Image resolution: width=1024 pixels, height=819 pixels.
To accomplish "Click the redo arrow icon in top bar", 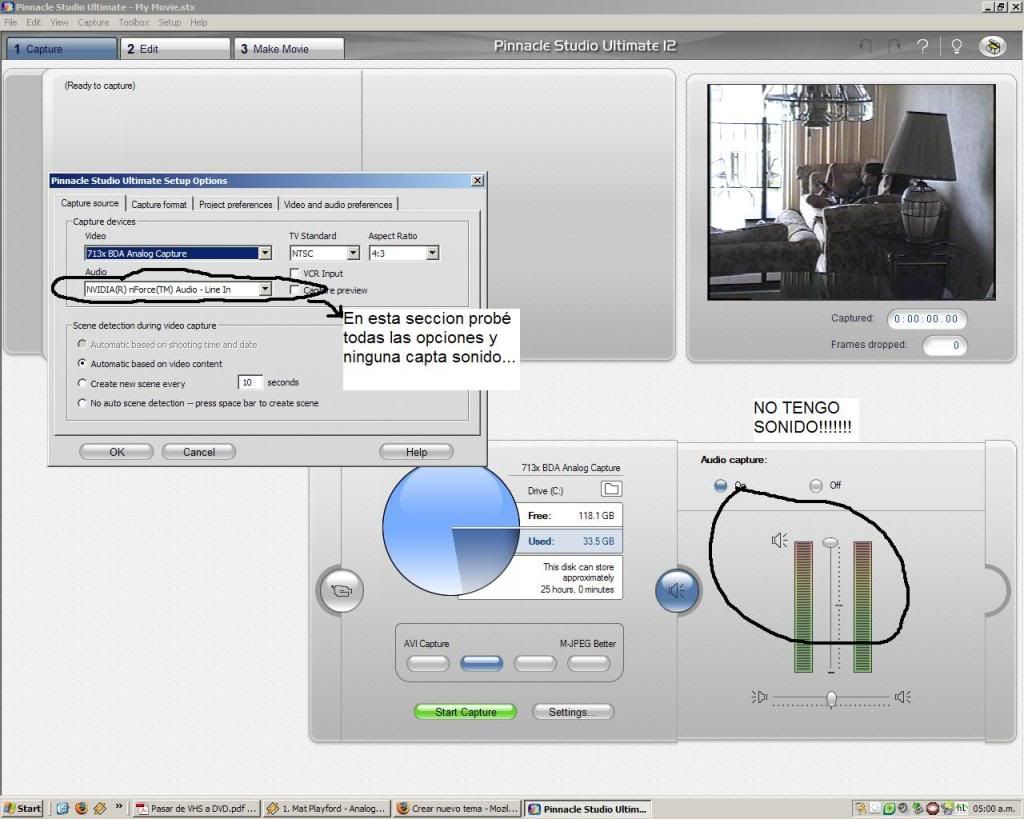I will (894, 46).
